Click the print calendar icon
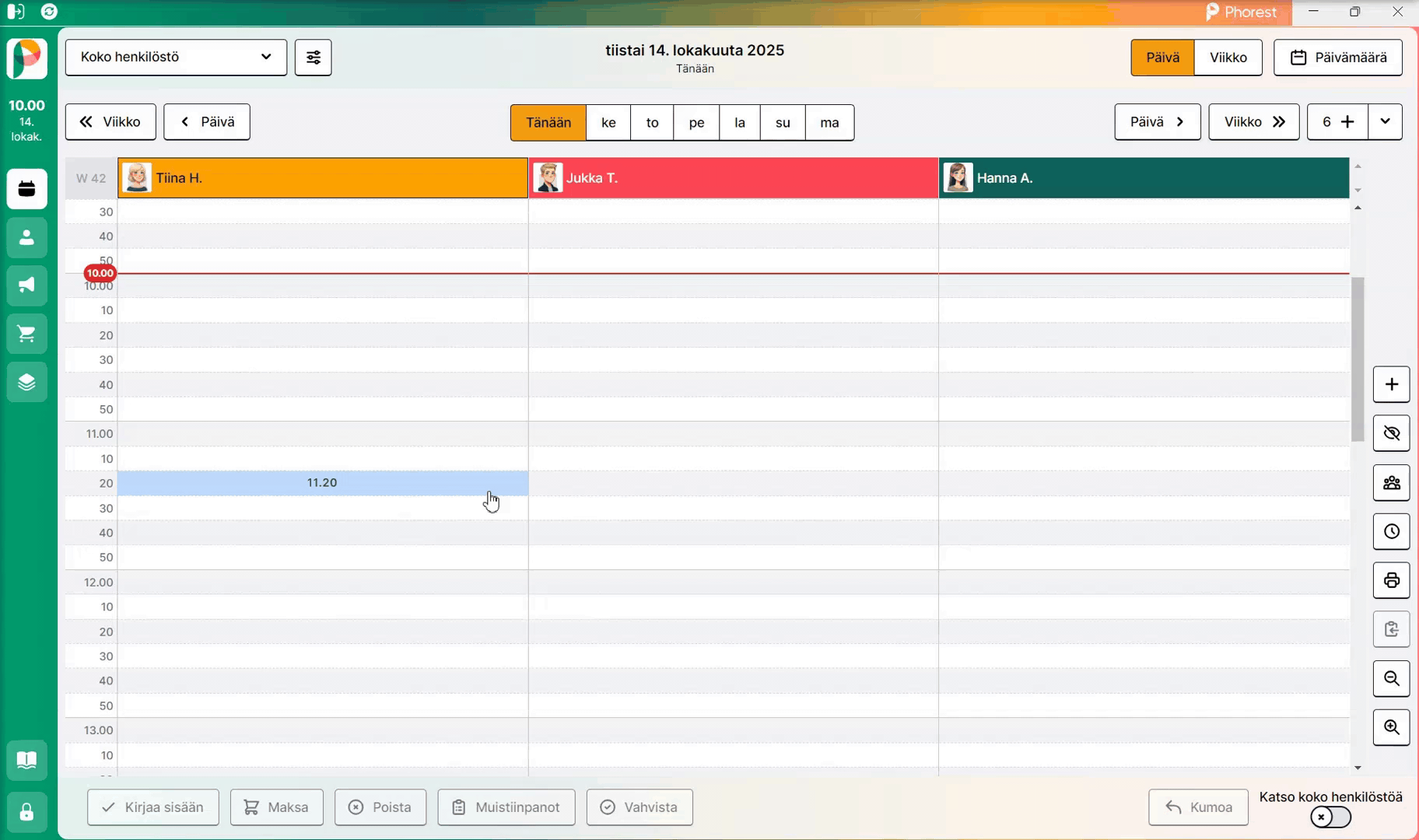The height and width of the screenshot is (840, 1419). click(1391, 580)
